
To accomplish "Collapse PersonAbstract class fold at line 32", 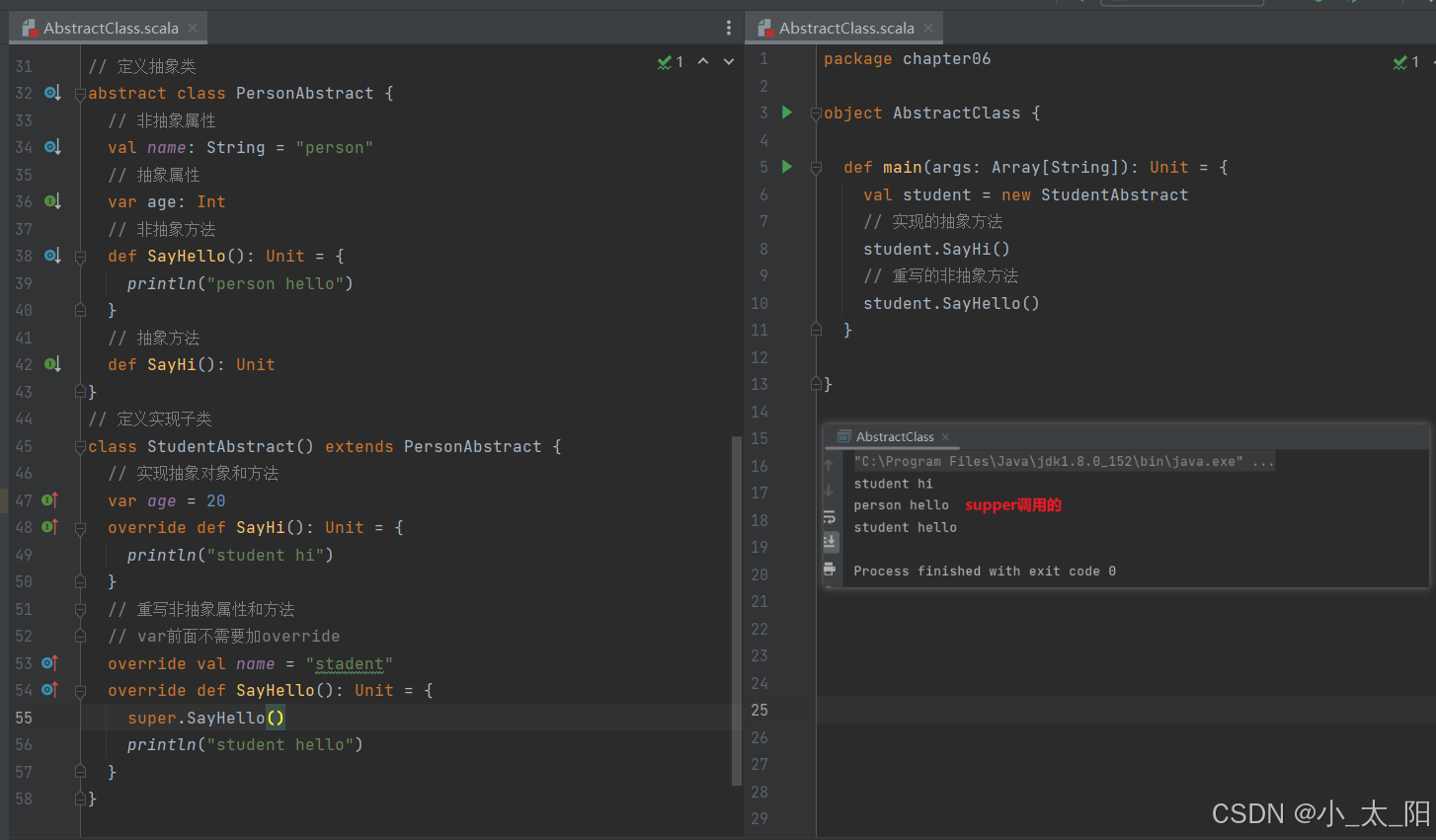I will click(x=80, y=94).
